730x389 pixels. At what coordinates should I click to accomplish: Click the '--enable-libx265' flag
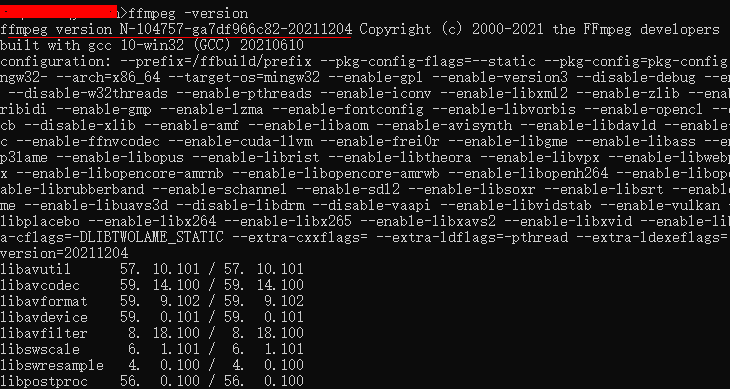coord(288,221)
